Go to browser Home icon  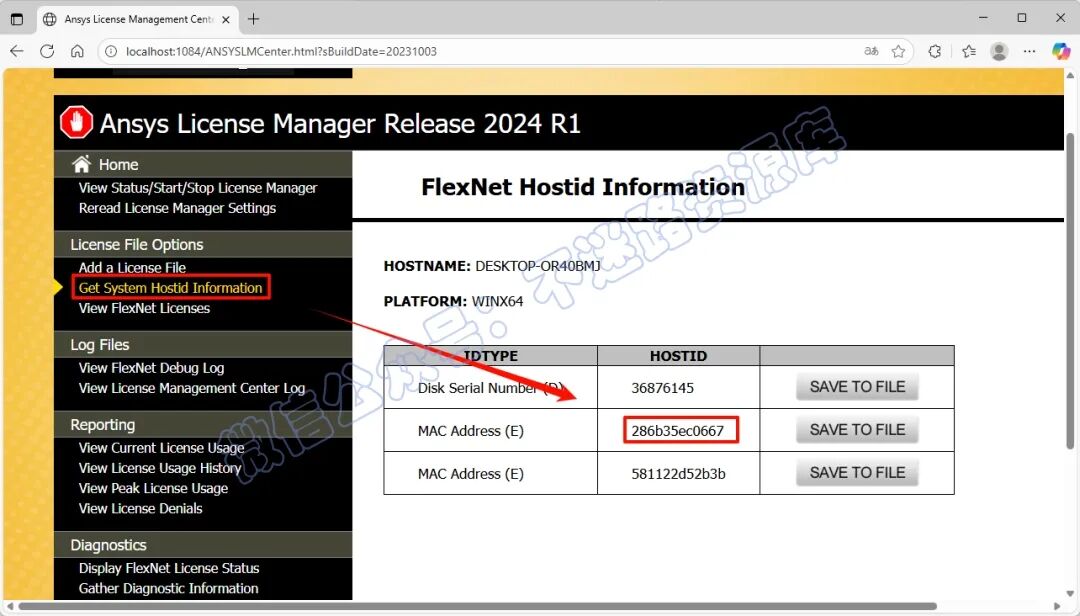tap(77, 51)
